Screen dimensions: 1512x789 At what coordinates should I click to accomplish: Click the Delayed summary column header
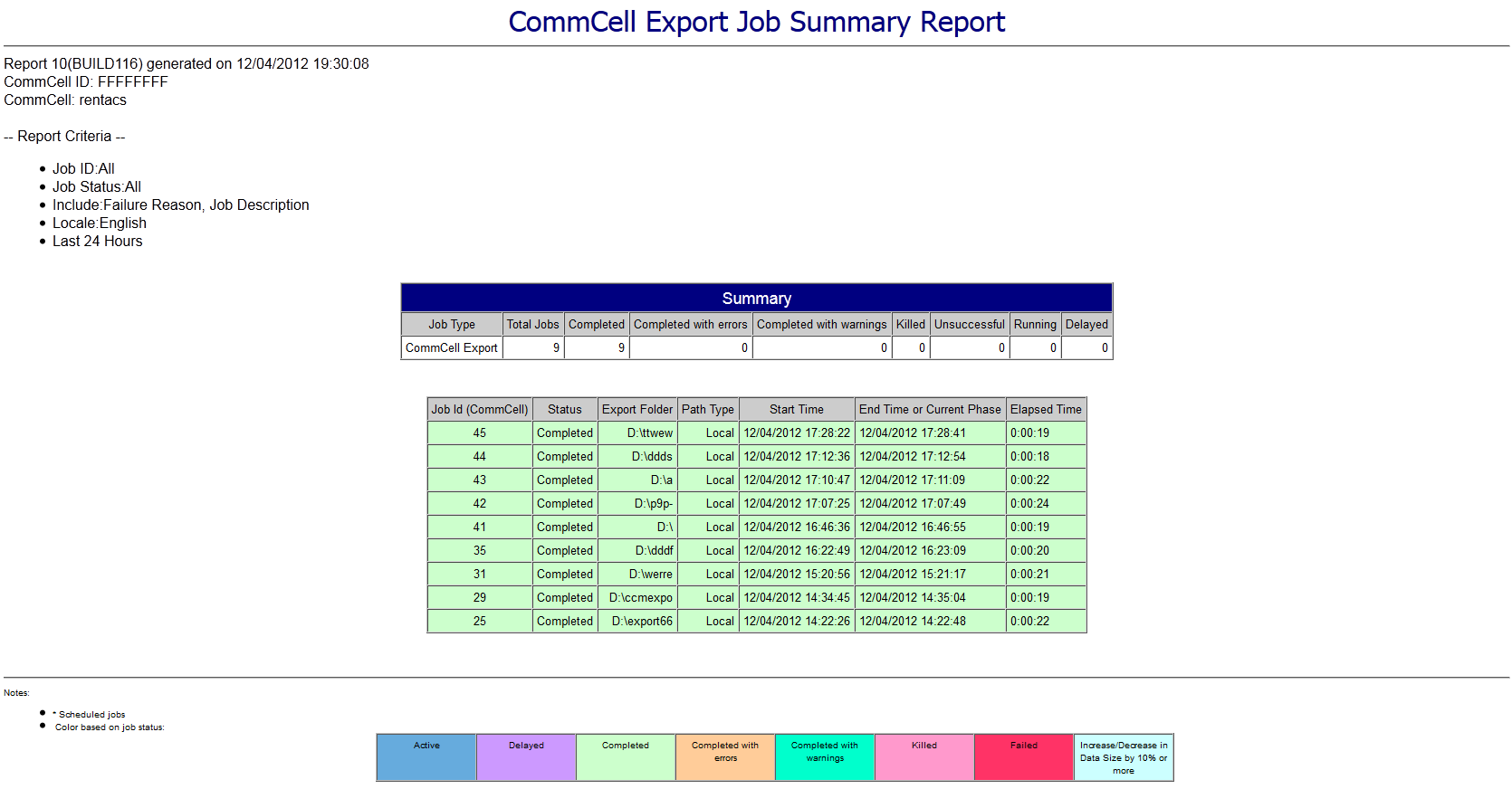point(1086,324)
